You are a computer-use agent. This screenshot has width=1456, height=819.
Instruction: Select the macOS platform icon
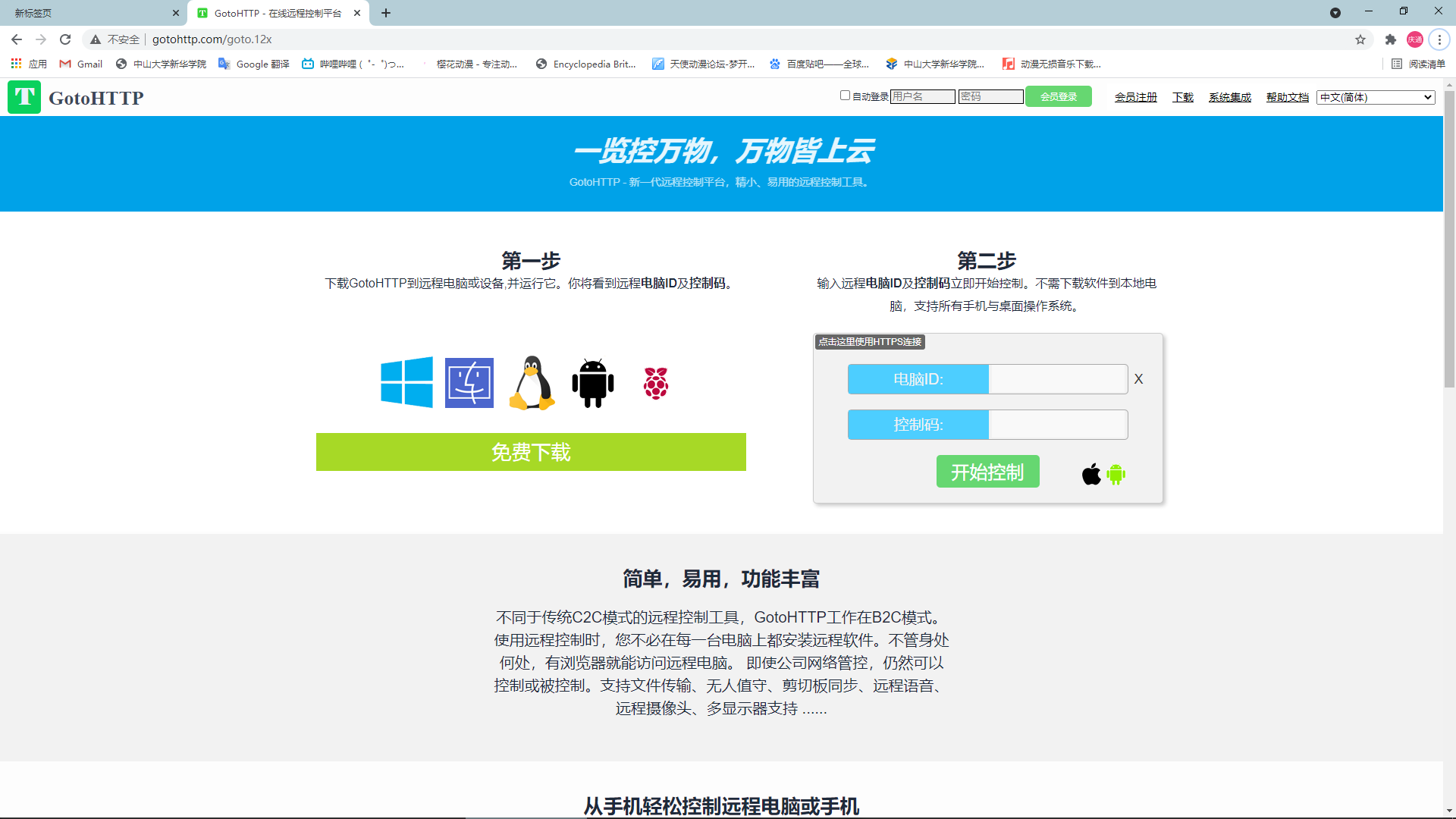pyautogui.click(x=469, y=382)
